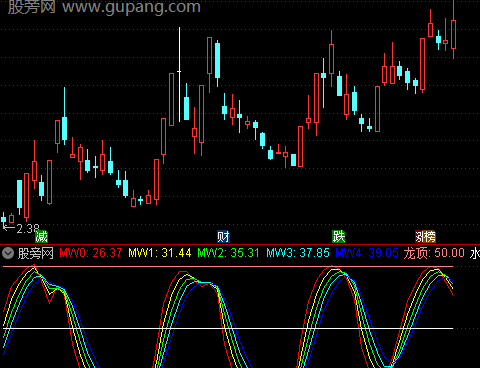Click the blue MW4: 39.05 value

pos(367,253)
